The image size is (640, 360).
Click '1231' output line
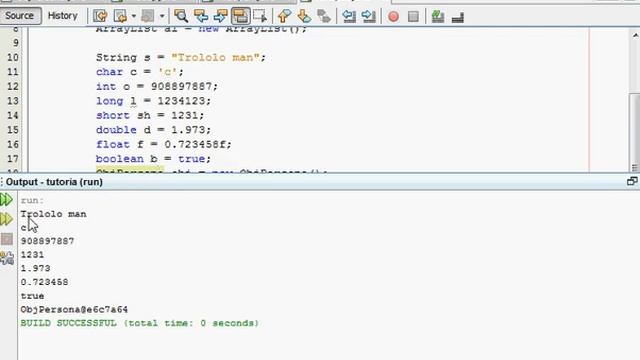click(32, 255)
